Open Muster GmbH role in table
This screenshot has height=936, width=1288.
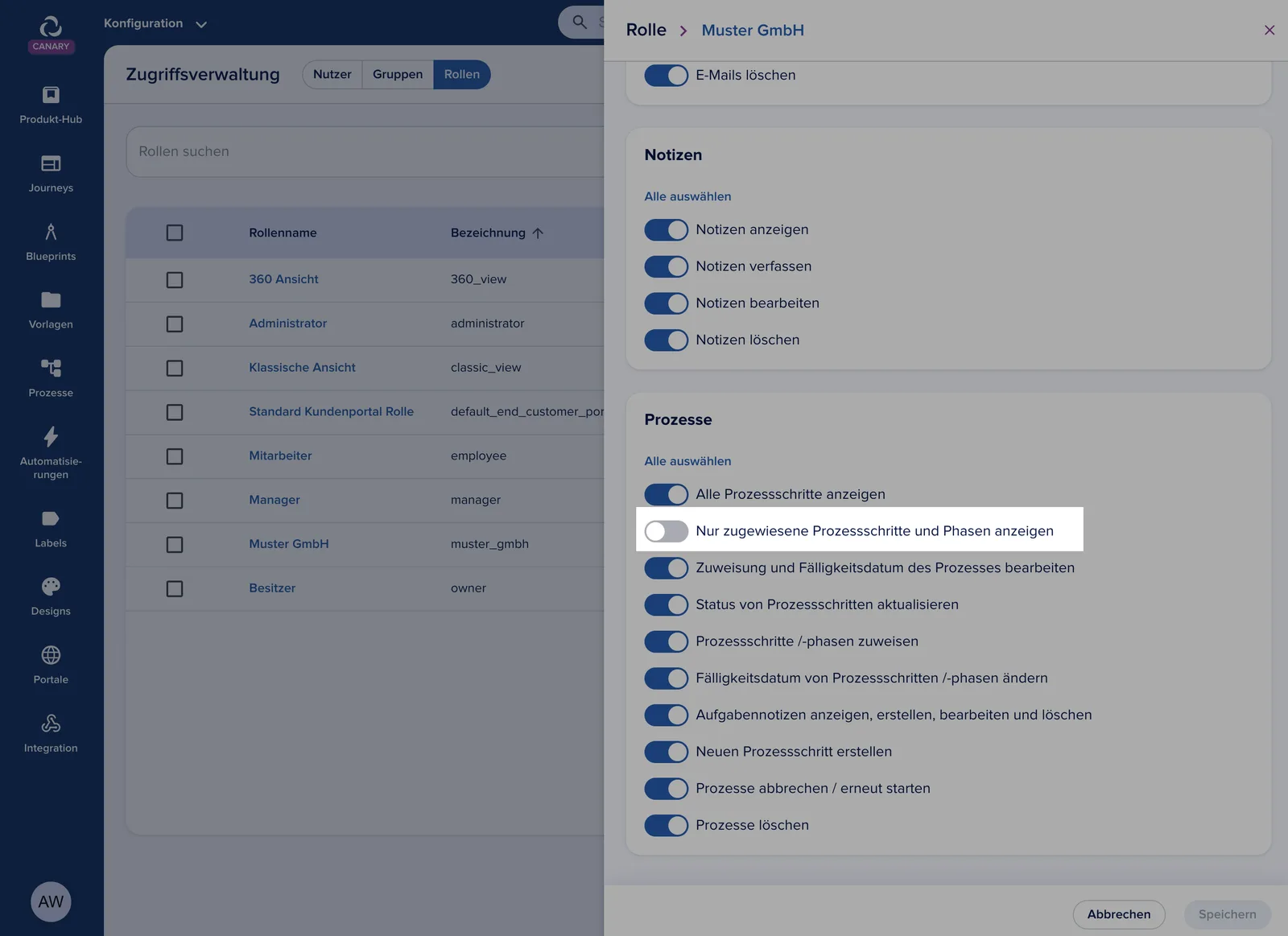coord(289,544)
